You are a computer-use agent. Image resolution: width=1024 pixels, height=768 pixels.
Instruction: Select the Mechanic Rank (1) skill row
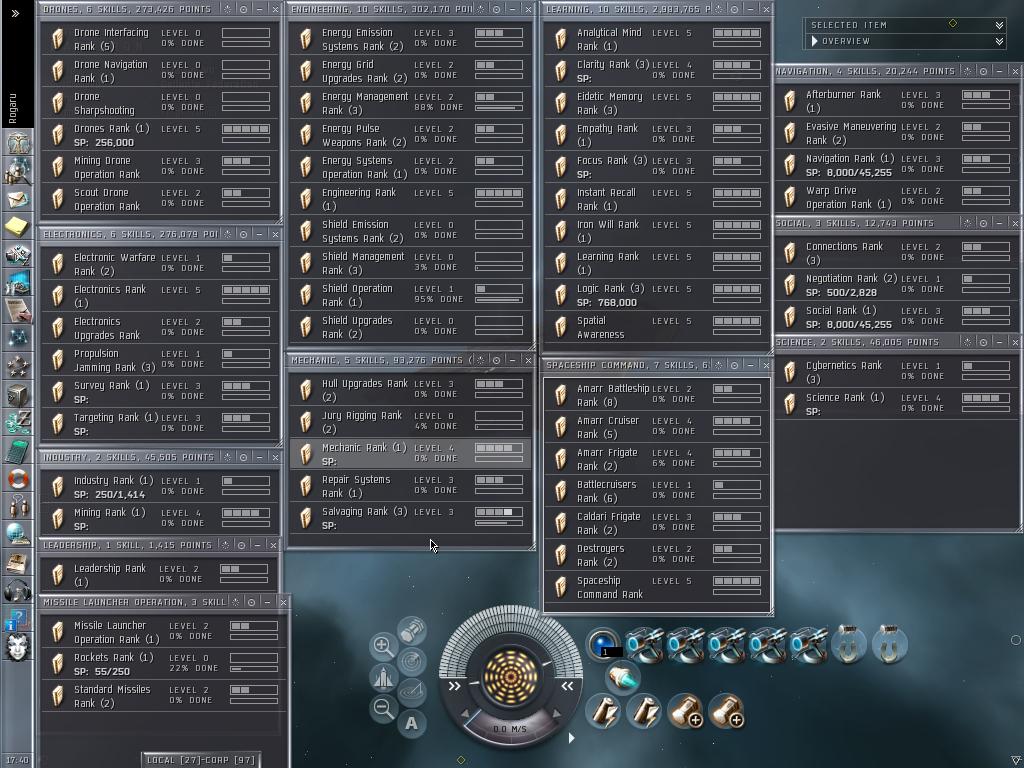point(409,454)
